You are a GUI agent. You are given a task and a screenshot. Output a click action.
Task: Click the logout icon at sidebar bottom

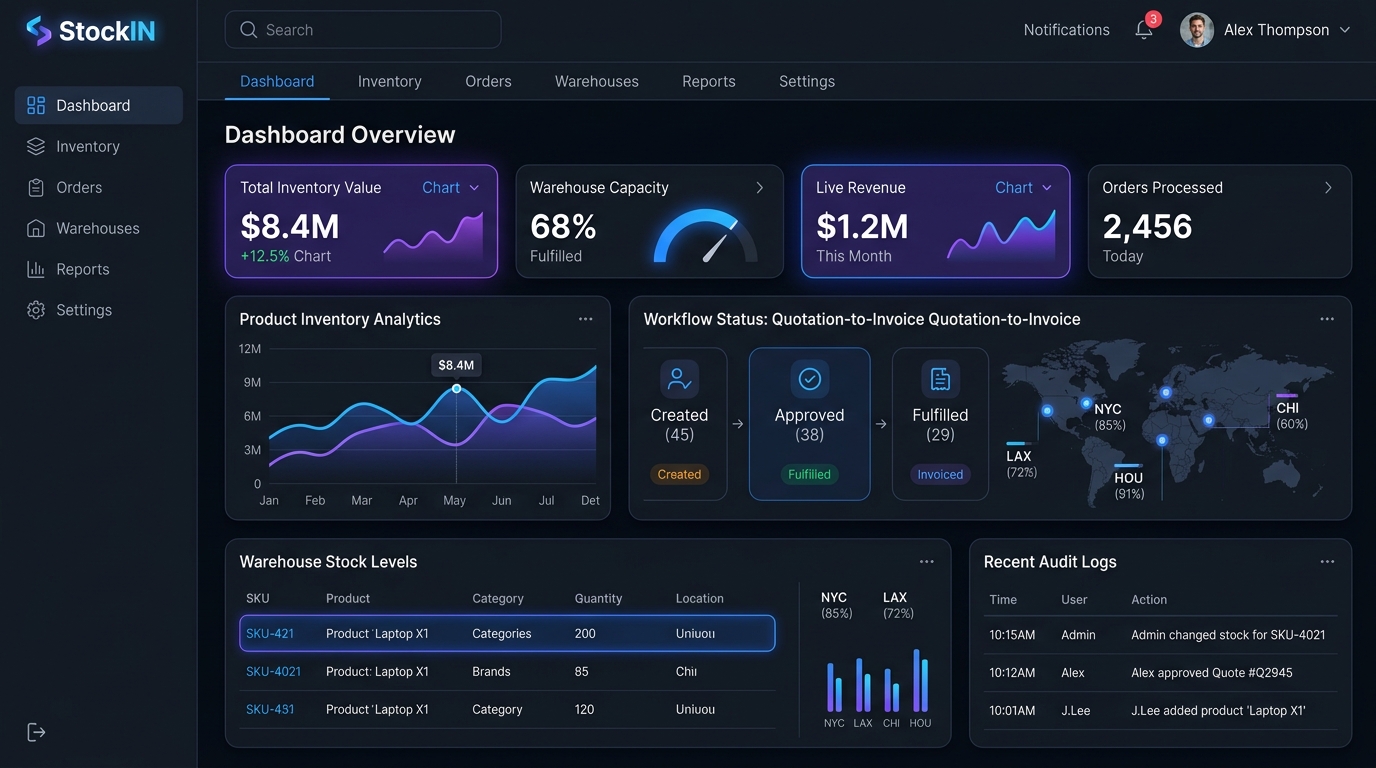click(36, 732)
